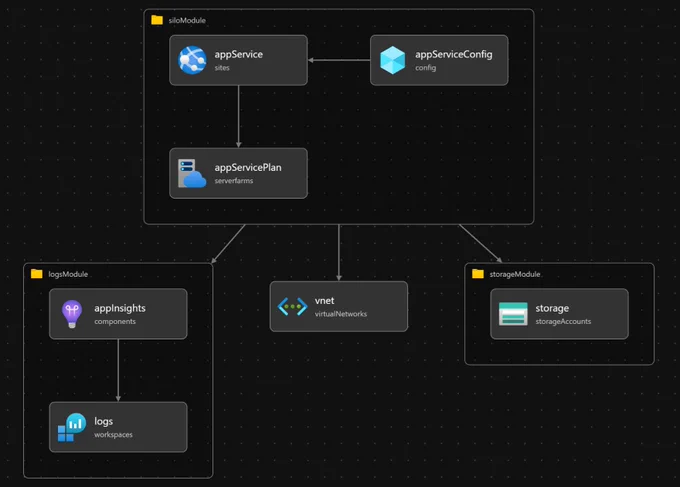
Task: Click the vnet virtual network icon
Action: (x=292, y=307)
